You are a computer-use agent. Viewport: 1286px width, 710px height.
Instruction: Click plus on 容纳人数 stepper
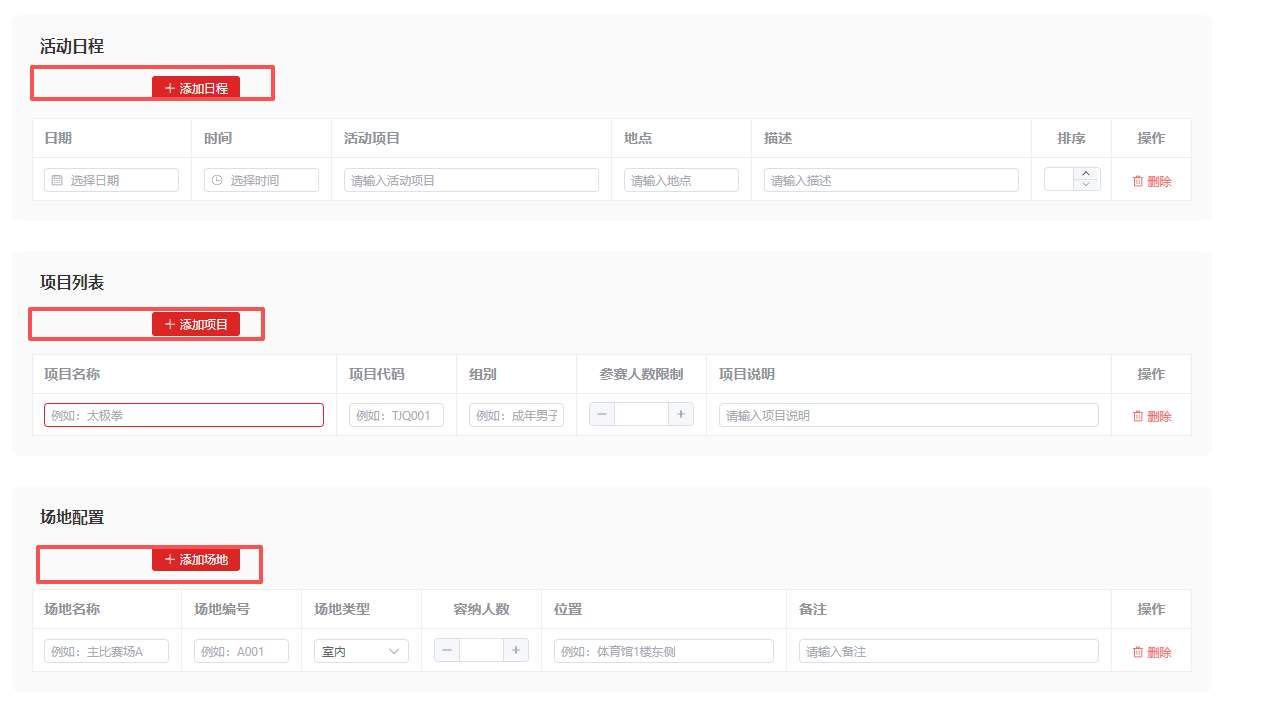pyautogui.click(x=516, y=650)
